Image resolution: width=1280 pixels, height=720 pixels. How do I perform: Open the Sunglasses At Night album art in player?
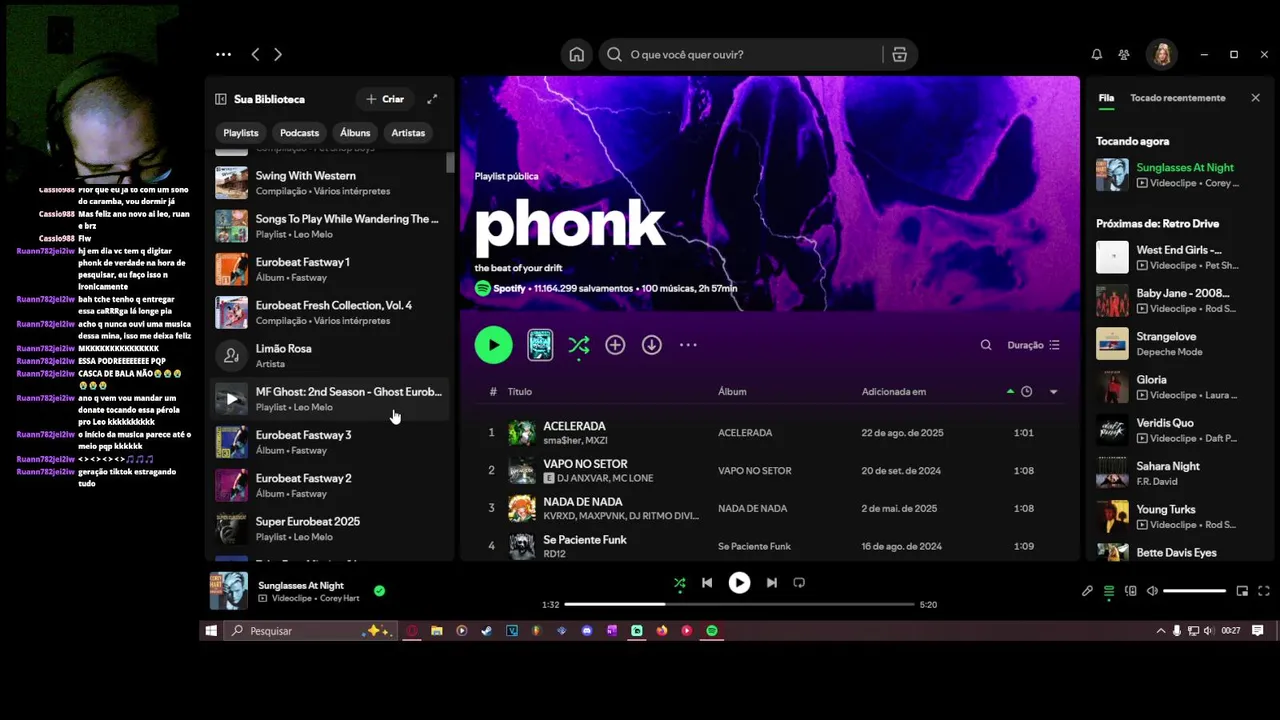pos(228,591)
